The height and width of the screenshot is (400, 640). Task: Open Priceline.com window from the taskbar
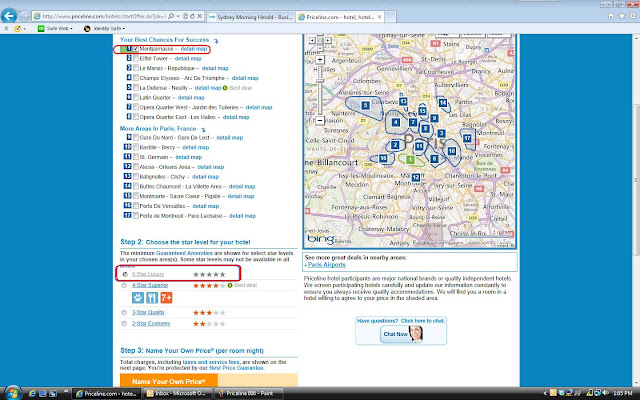click(106, 394)
